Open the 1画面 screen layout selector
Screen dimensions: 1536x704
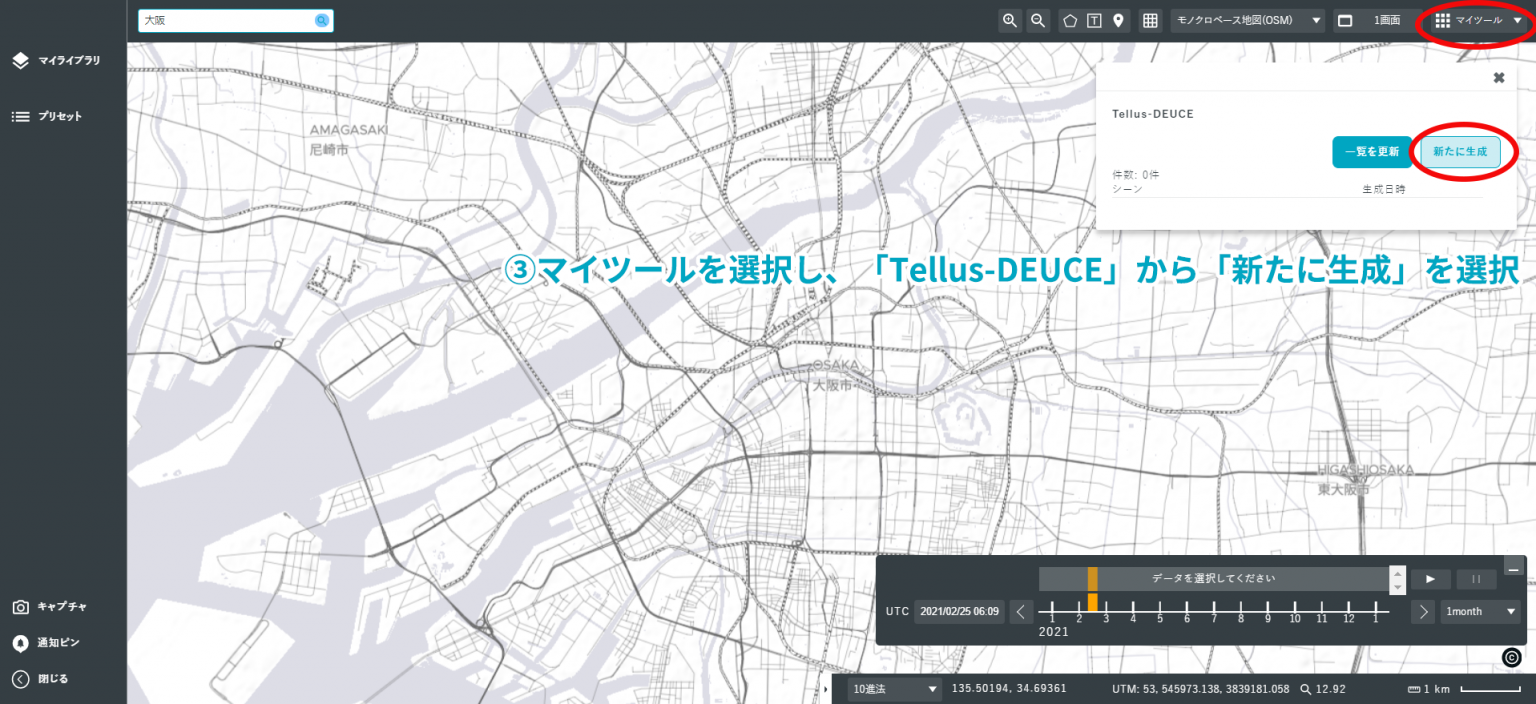pyautogui.click(x=1376, y=21)
